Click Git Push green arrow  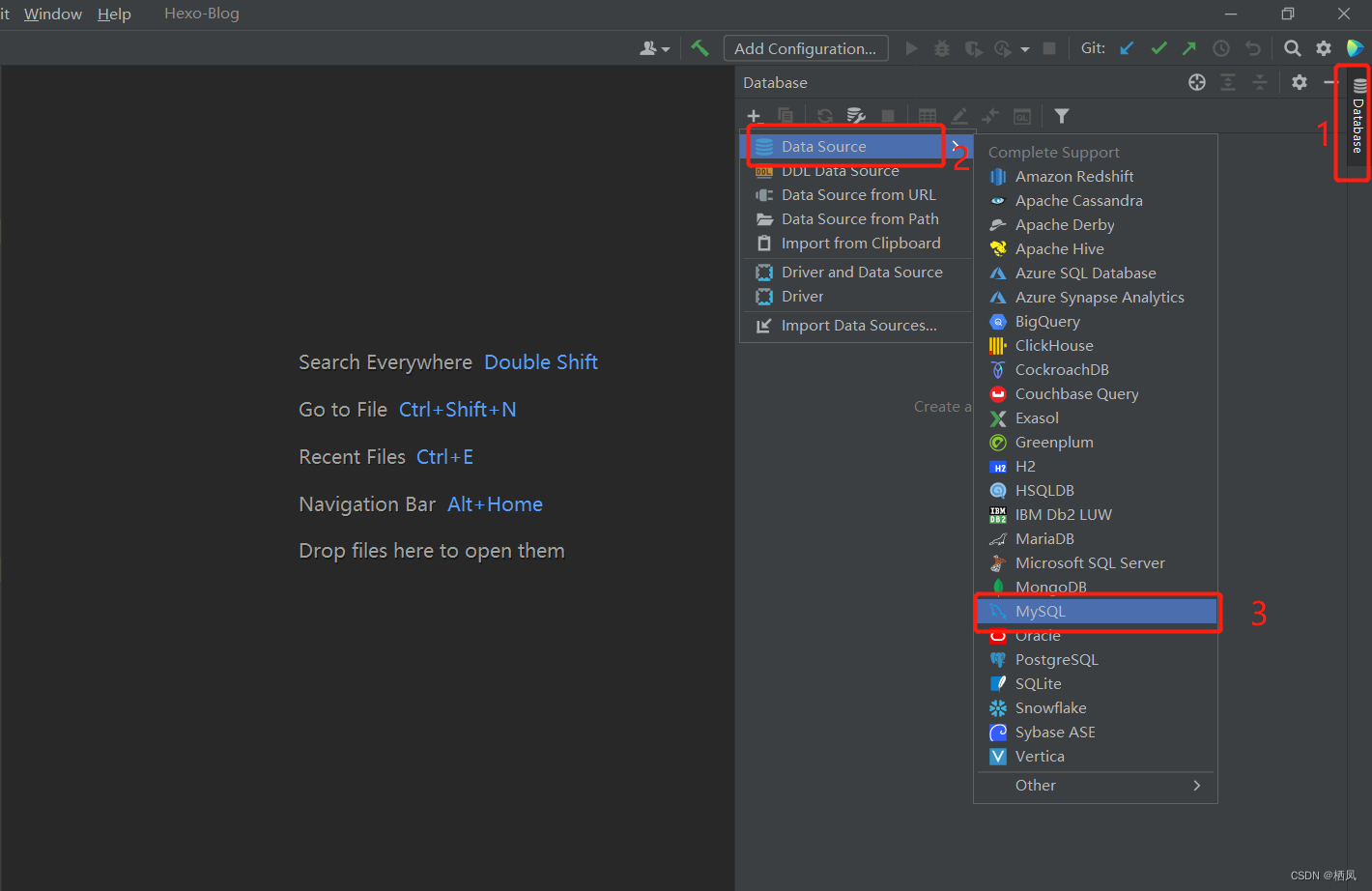coord(1189,48)
